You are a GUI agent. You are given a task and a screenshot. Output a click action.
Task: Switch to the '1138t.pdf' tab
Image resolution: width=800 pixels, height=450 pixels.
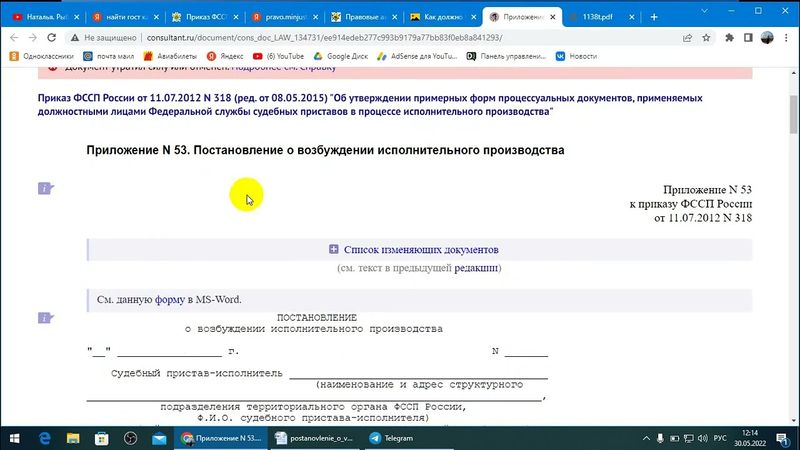[x=597, y=17]
